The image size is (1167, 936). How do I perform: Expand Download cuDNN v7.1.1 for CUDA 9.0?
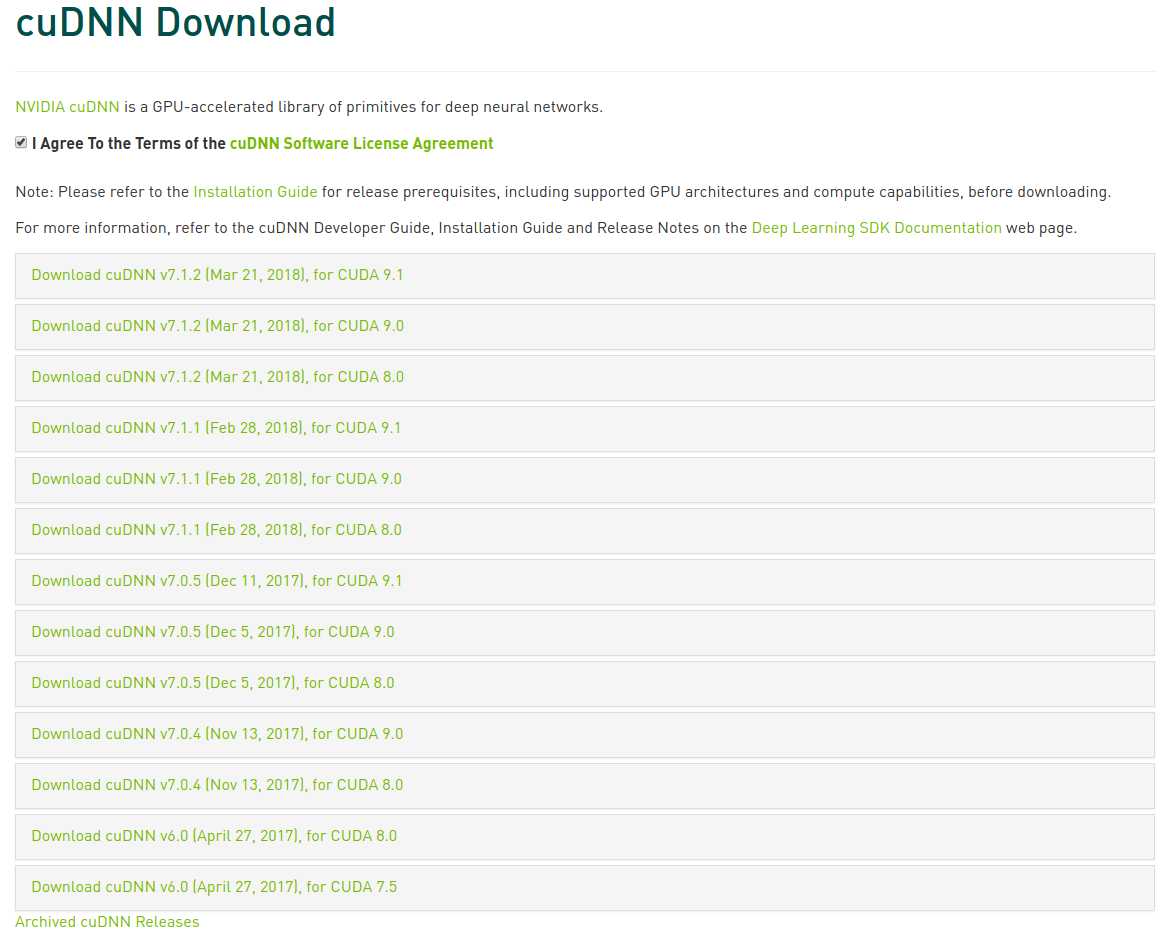pos(584,480)
